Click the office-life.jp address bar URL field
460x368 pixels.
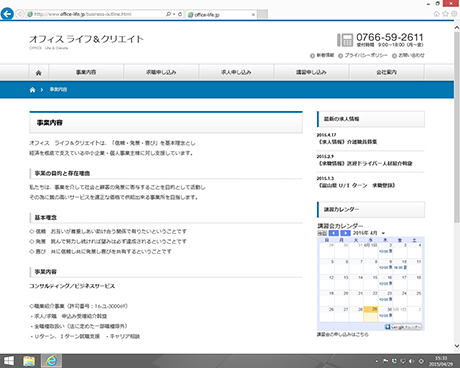[x=96, y=14]
